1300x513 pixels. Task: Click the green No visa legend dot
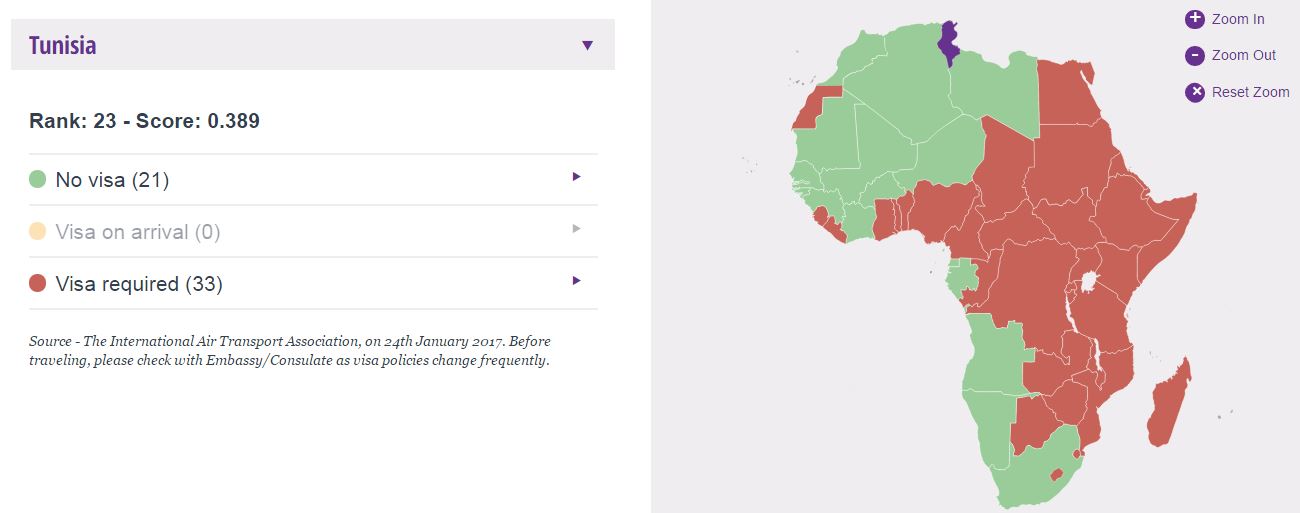pyautogui.click(x=38, y=180)
